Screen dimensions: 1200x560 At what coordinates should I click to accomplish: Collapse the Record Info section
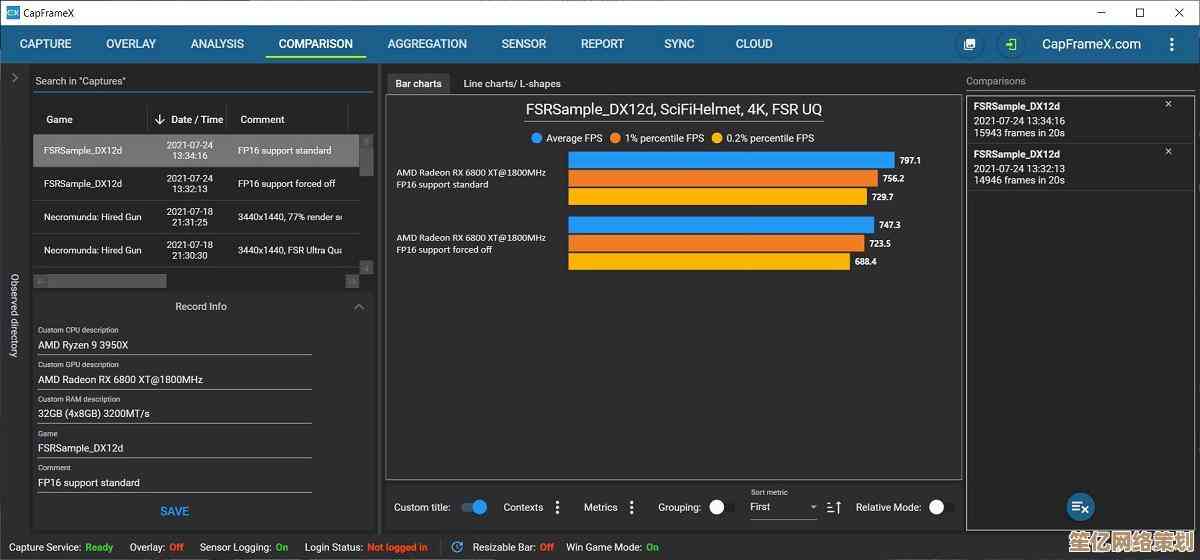(x=359, y=307)
